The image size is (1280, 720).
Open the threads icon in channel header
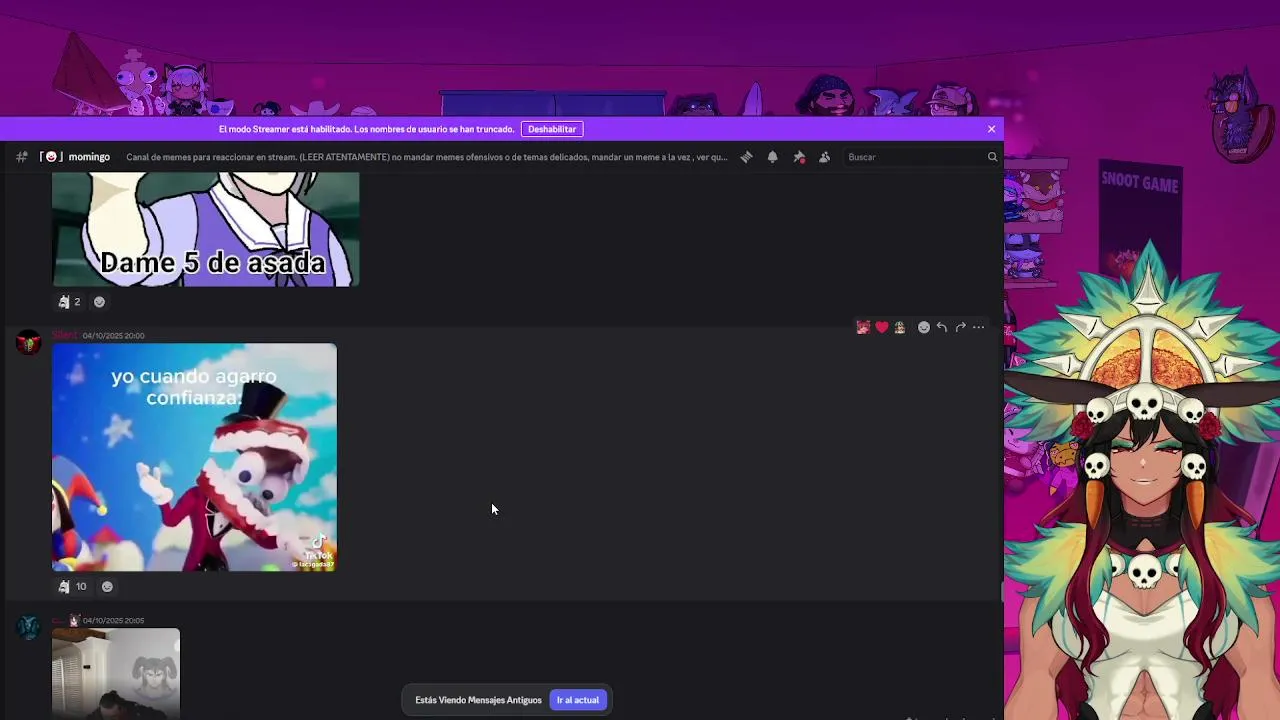pyautogui.click(x=746, y=157)
